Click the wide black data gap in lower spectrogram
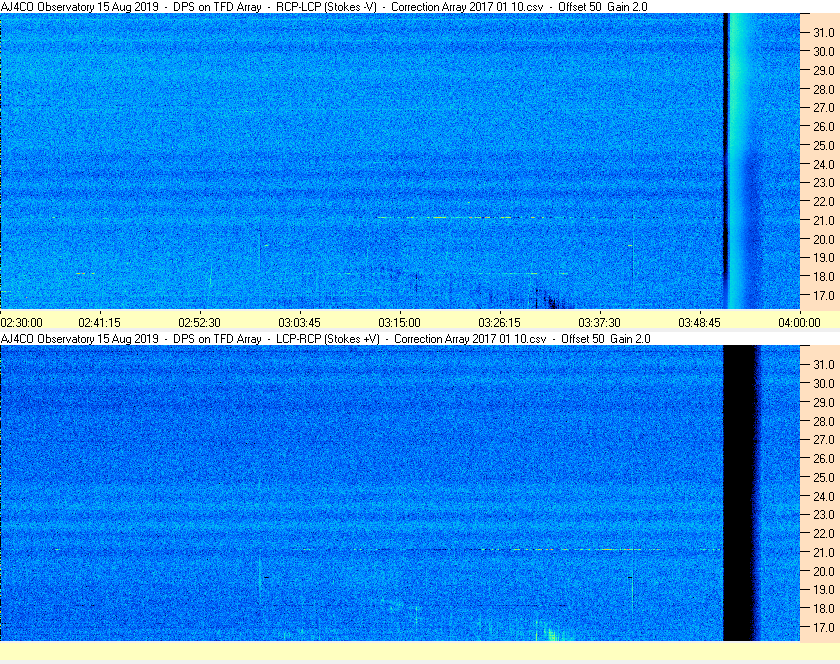This screenshot has width=840, height=664. [740, 493]
